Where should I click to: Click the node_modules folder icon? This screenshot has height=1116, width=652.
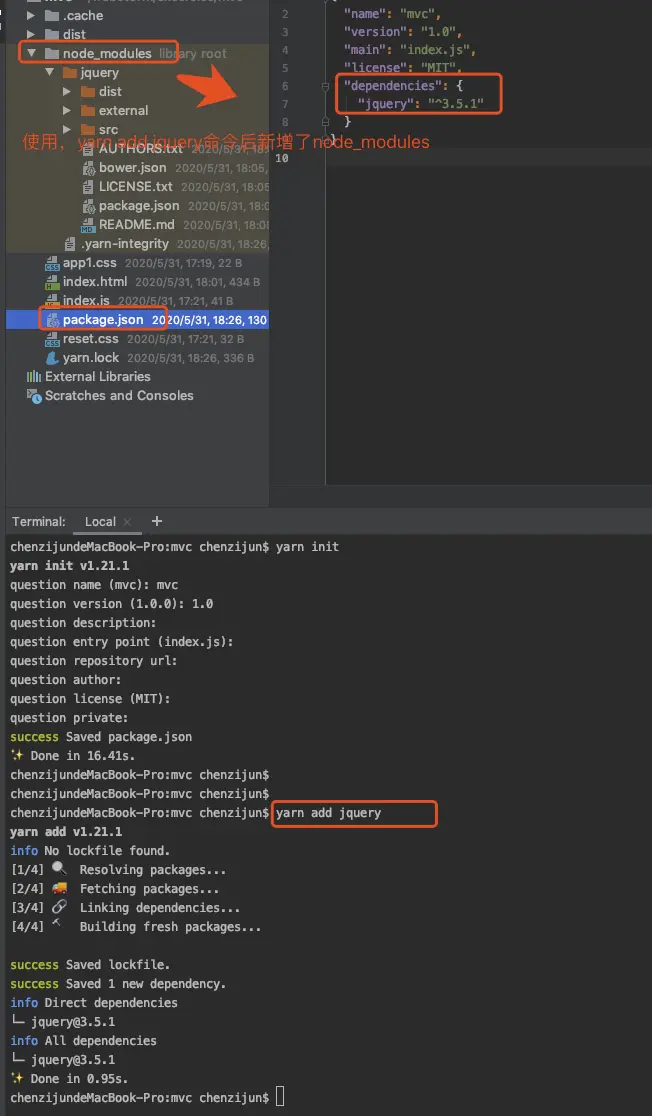click(51, 53)
